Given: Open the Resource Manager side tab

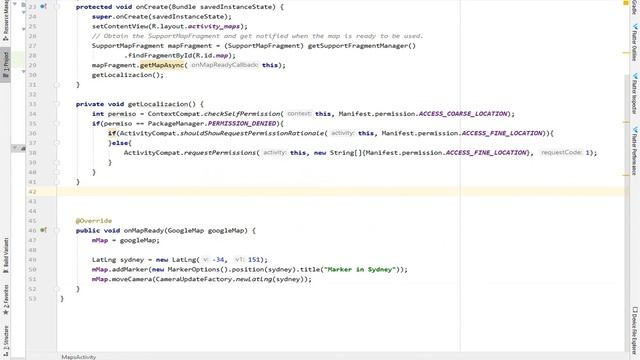Looking at the screenshot, I should pos(5,20).
